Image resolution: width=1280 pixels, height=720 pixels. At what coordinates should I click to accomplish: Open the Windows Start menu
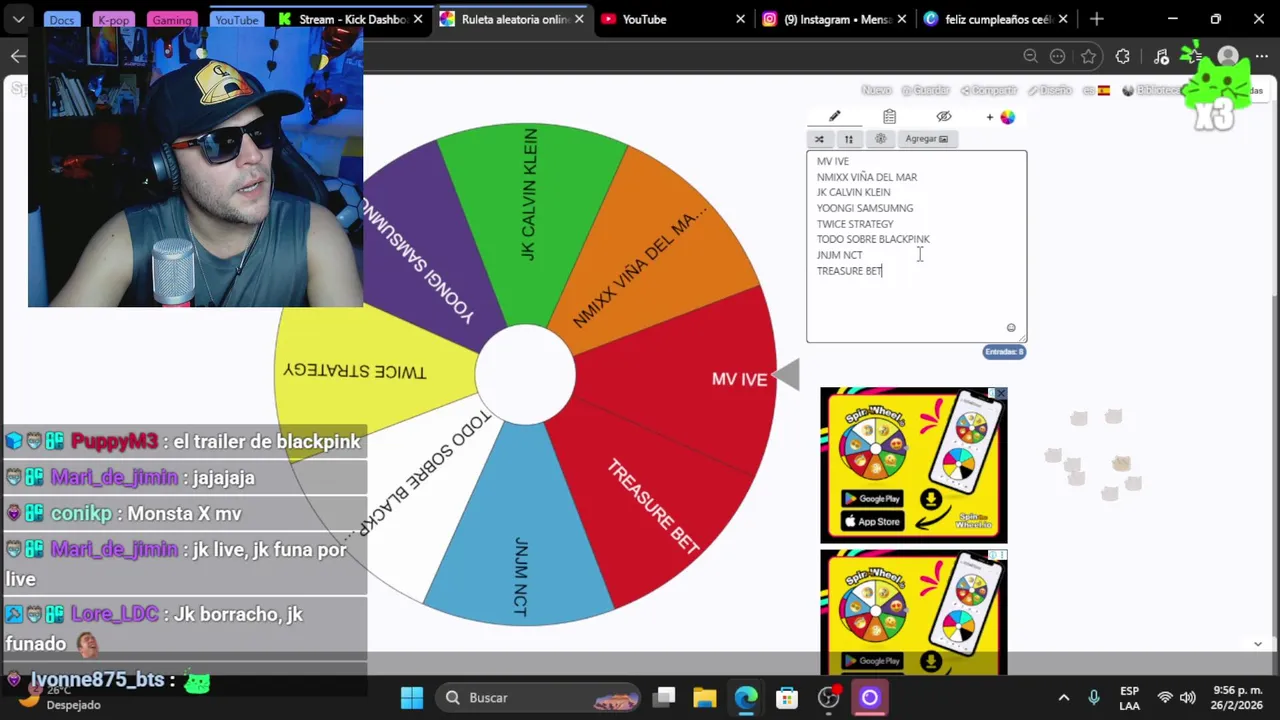tap(412, 697)
